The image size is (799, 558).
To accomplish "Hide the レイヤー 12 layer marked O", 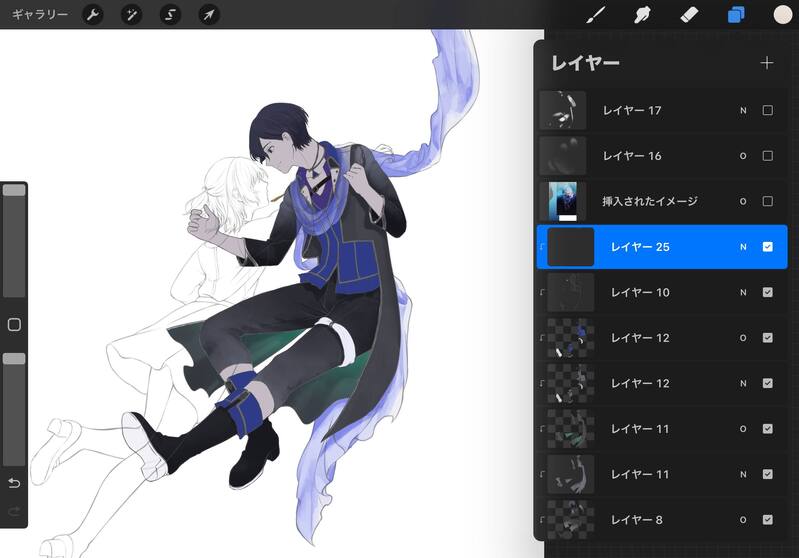I will (767, 337).
